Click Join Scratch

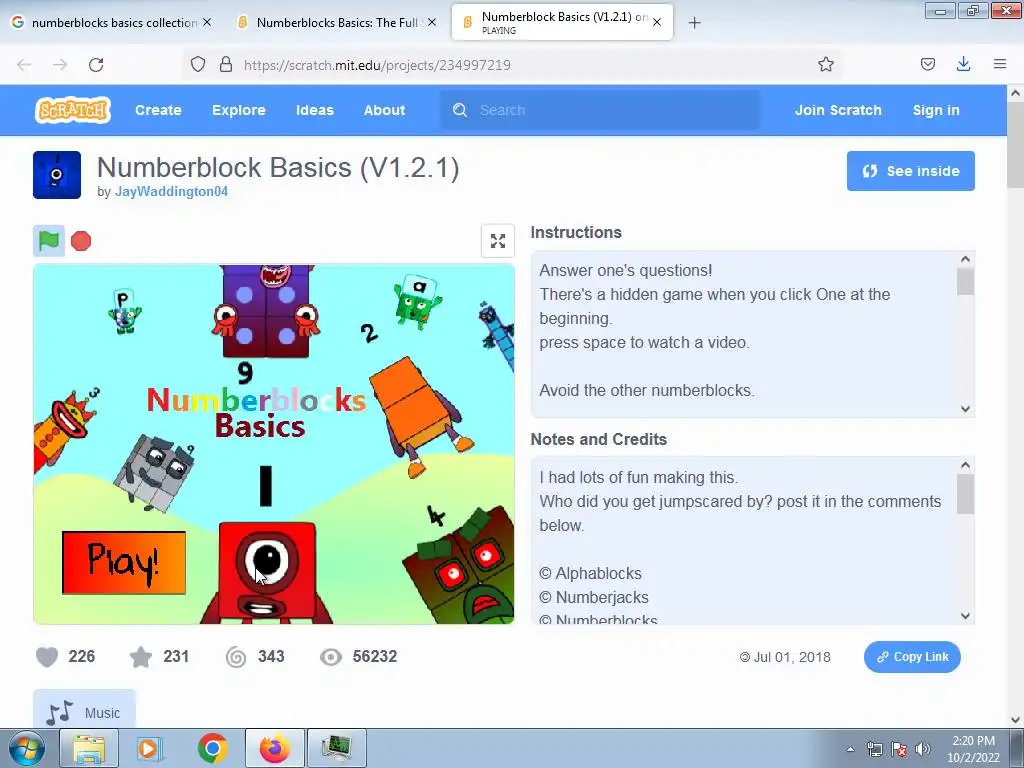click(838, 110)
